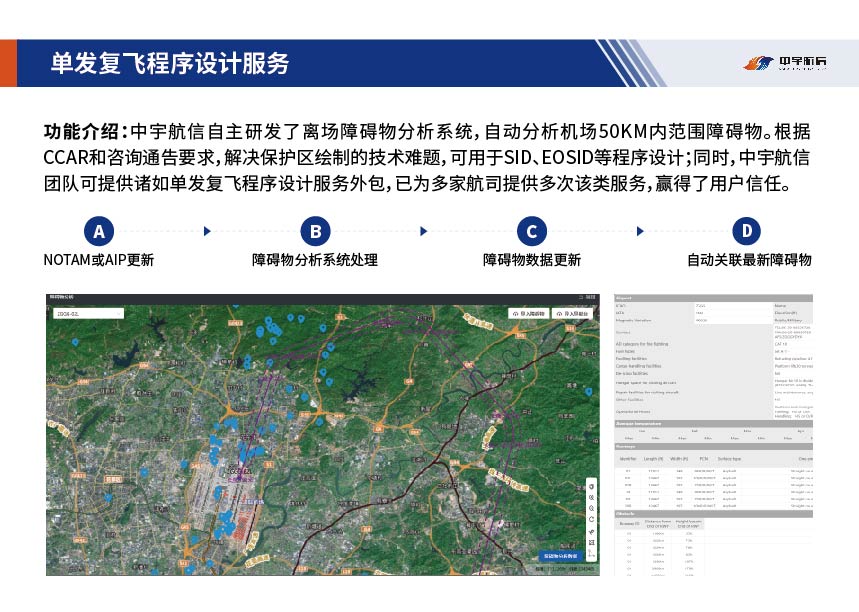Click the fifth icon in map tool strip

pyautogui.click(x=592, y=531)
